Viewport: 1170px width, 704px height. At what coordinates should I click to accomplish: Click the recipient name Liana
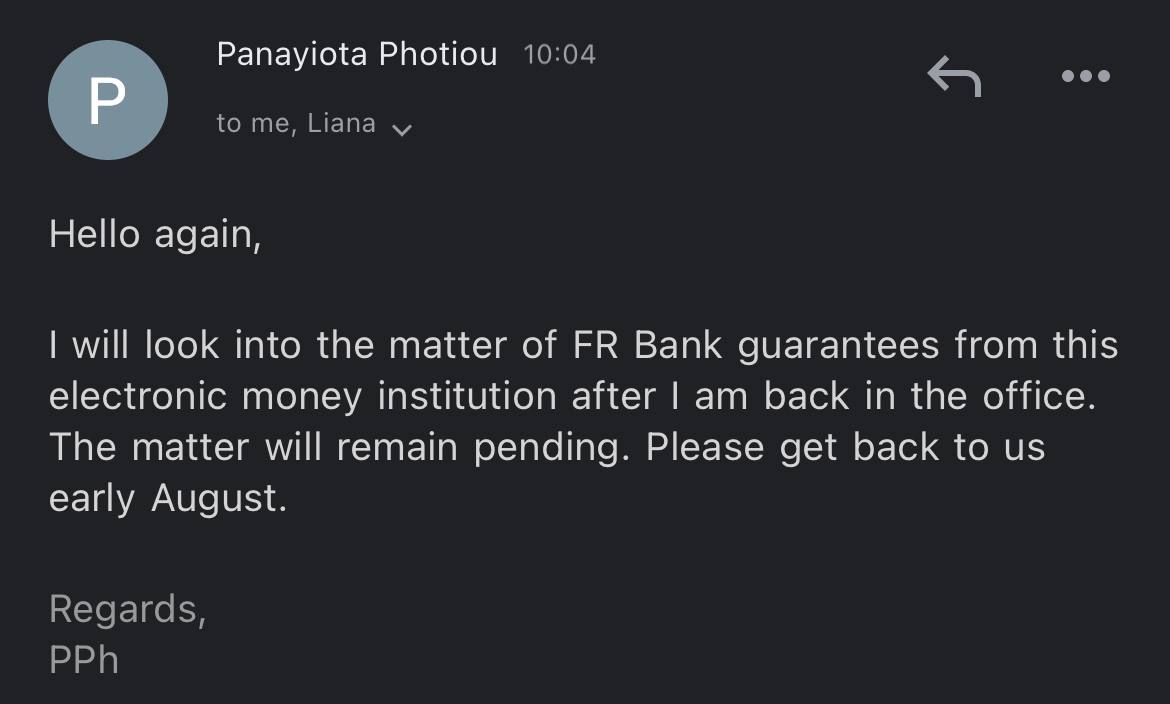pos(341,124)
